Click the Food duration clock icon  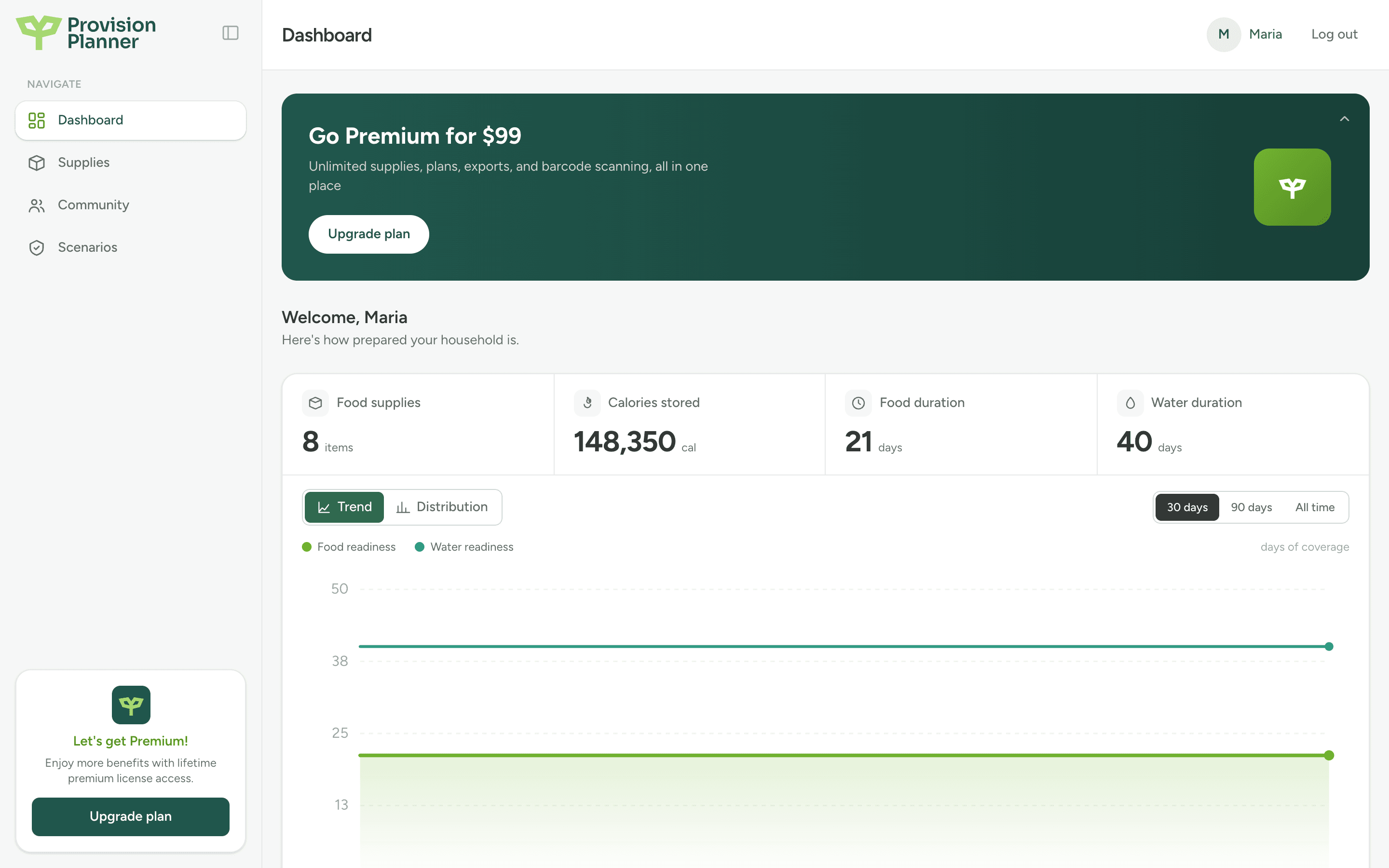[x=858, y=403]
